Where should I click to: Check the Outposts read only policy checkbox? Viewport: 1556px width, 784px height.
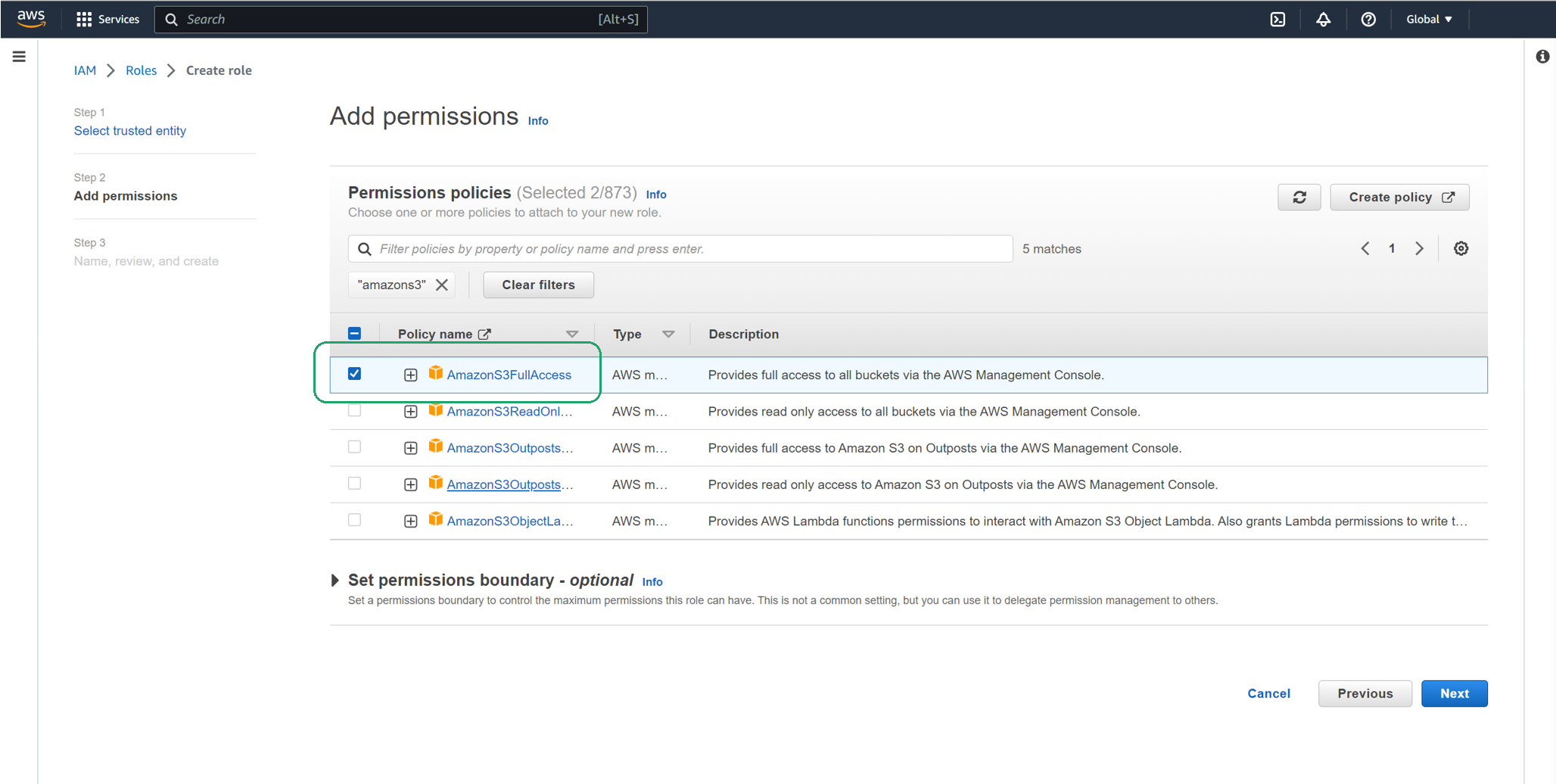pos(354,483)
